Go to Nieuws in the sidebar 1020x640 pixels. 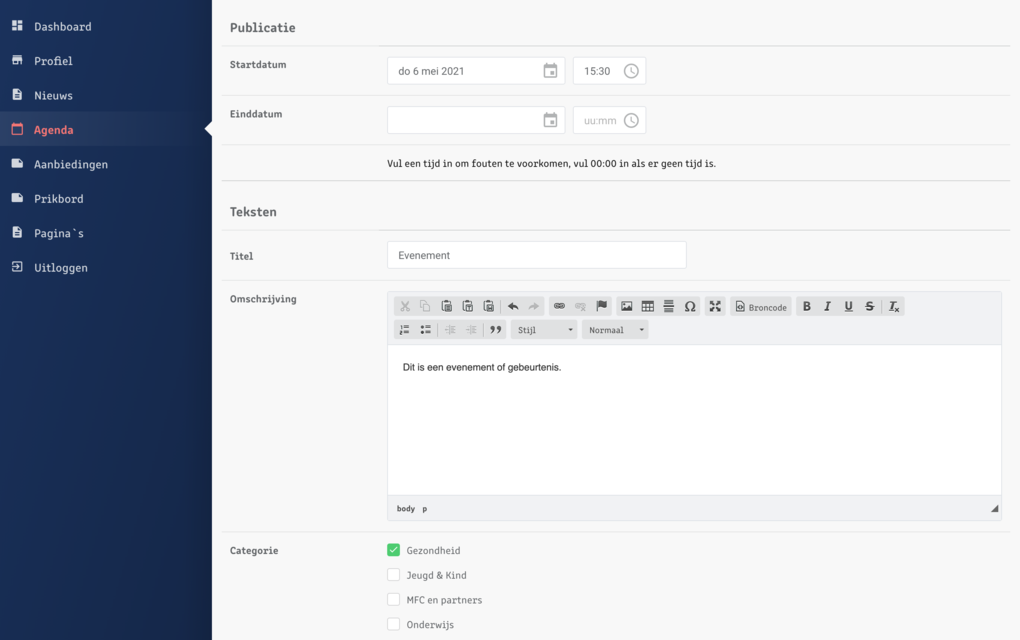click(53, 96)
